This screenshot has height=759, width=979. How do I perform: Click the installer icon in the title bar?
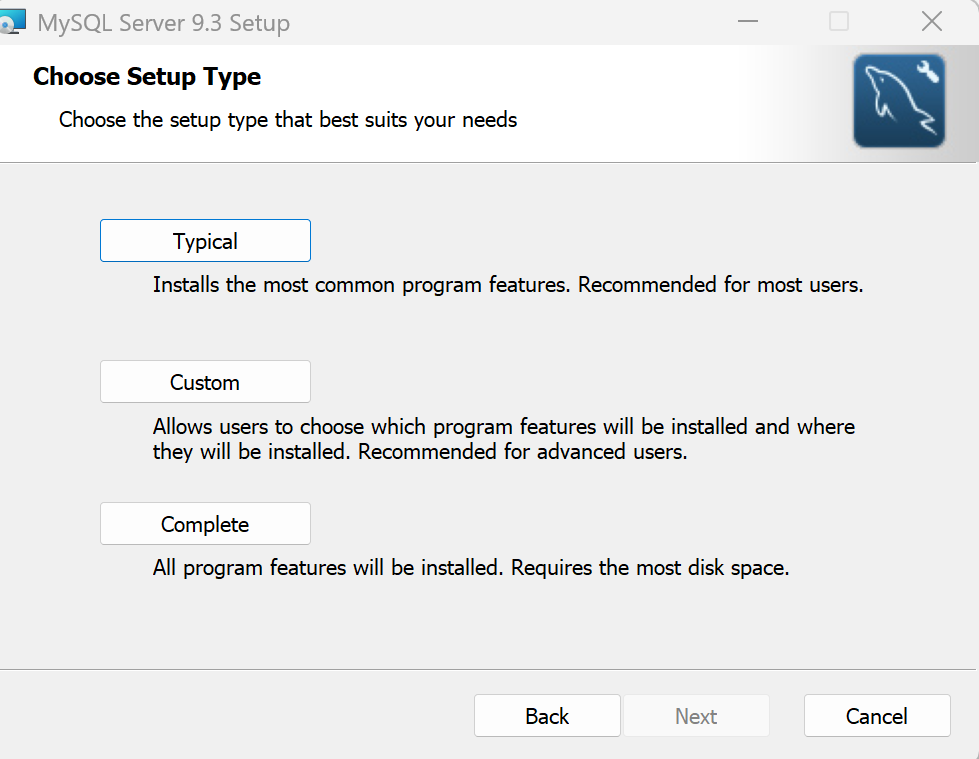(12, 21)
